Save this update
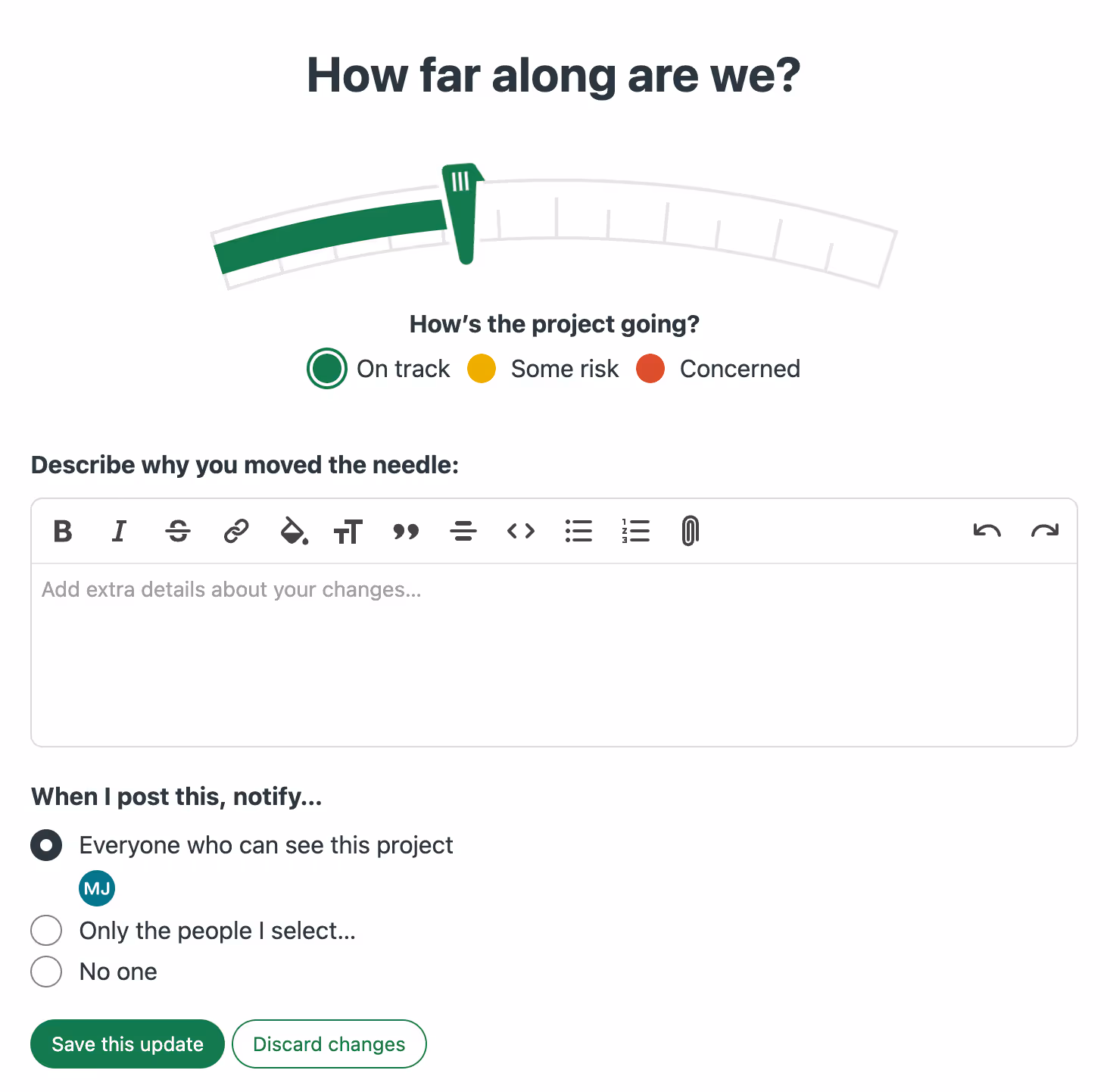The image size is (1110, 1092). click(126, 1044)
